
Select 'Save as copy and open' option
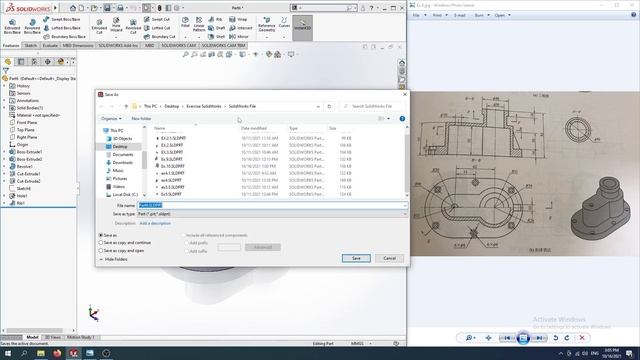(x=101, y=251)
